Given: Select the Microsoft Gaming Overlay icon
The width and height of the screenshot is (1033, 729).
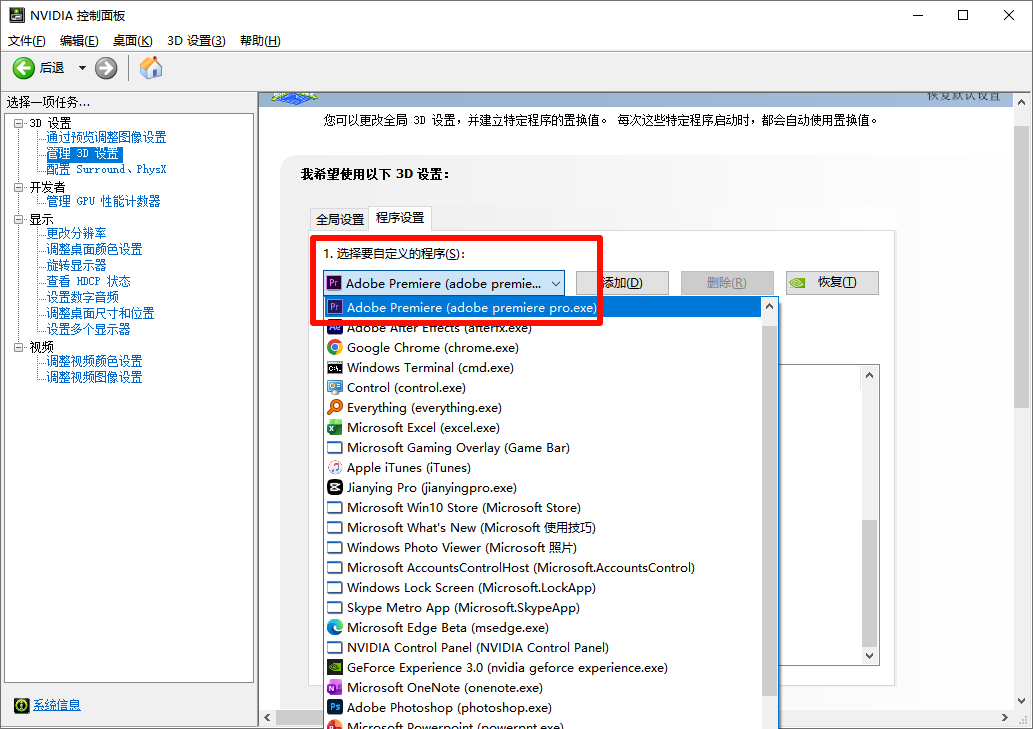Looking at the screenshot, I should [335, 448].
